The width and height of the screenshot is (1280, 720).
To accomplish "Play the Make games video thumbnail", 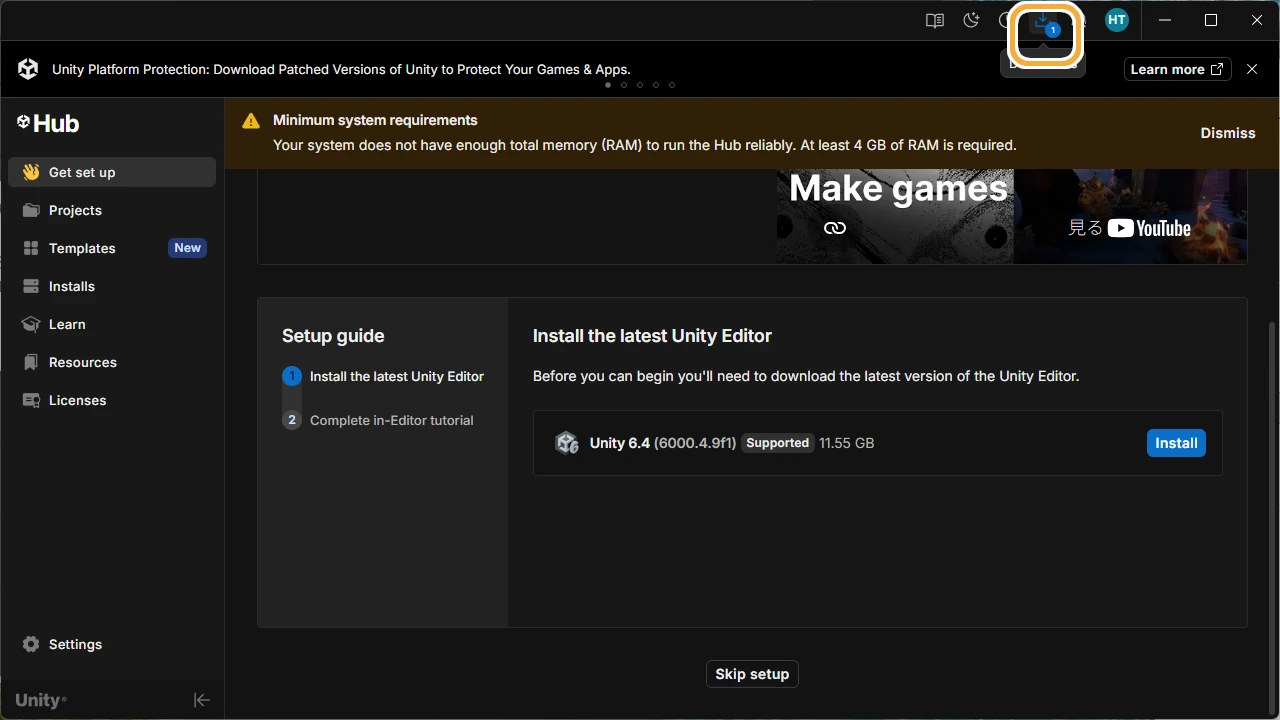I will click(1012, 216).
